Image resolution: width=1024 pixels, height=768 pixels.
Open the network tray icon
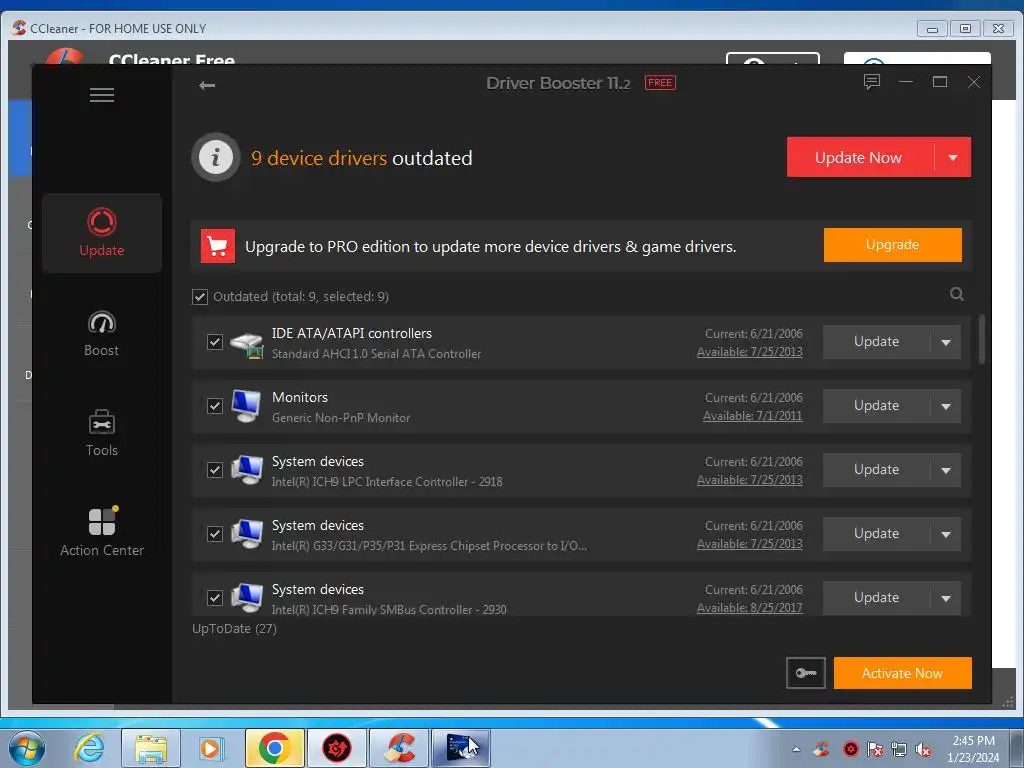[x=899, y=750]
